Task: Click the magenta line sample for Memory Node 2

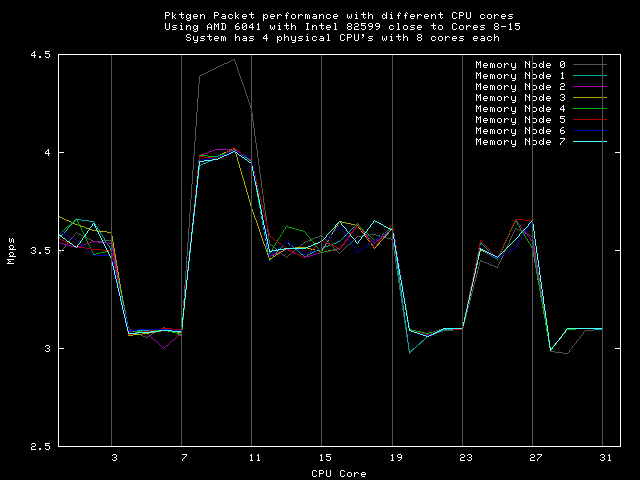Action: [588, 87]
